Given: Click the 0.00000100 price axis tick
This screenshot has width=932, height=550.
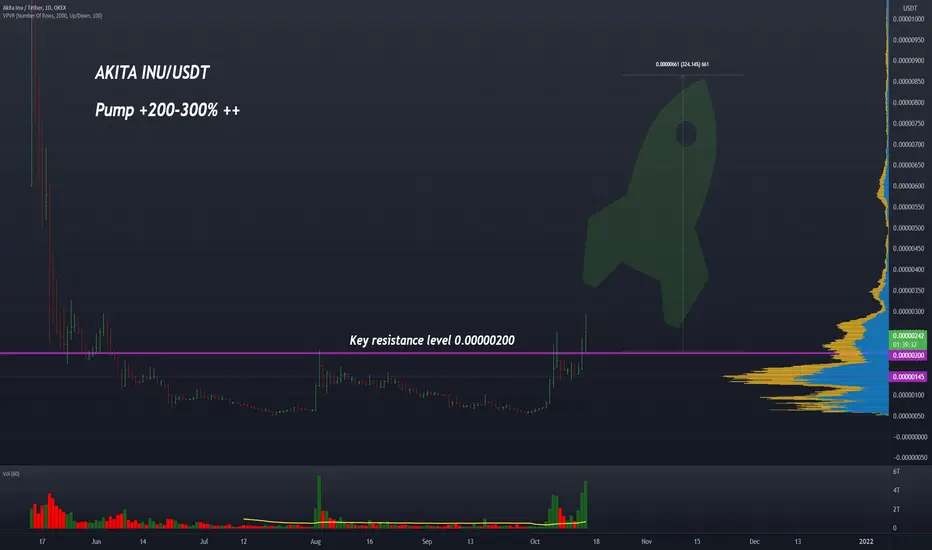Looking at the screenshot, I should coord(909,395).
